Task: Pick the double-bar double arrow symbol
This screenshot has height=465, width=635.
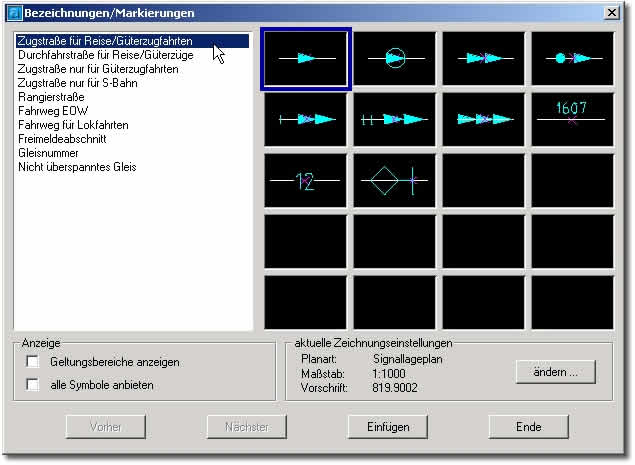Action: [x=394, y=119]
